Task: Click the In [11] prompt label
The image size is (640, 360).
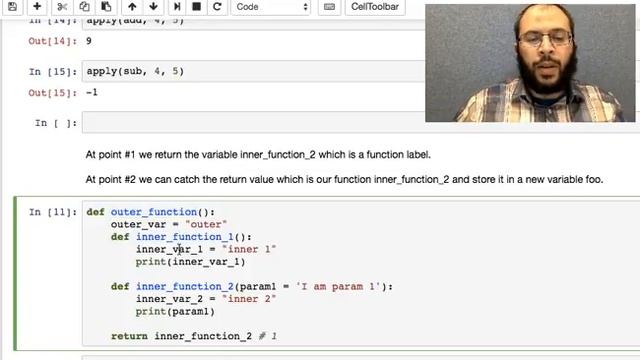Action: tap(53, 212)
